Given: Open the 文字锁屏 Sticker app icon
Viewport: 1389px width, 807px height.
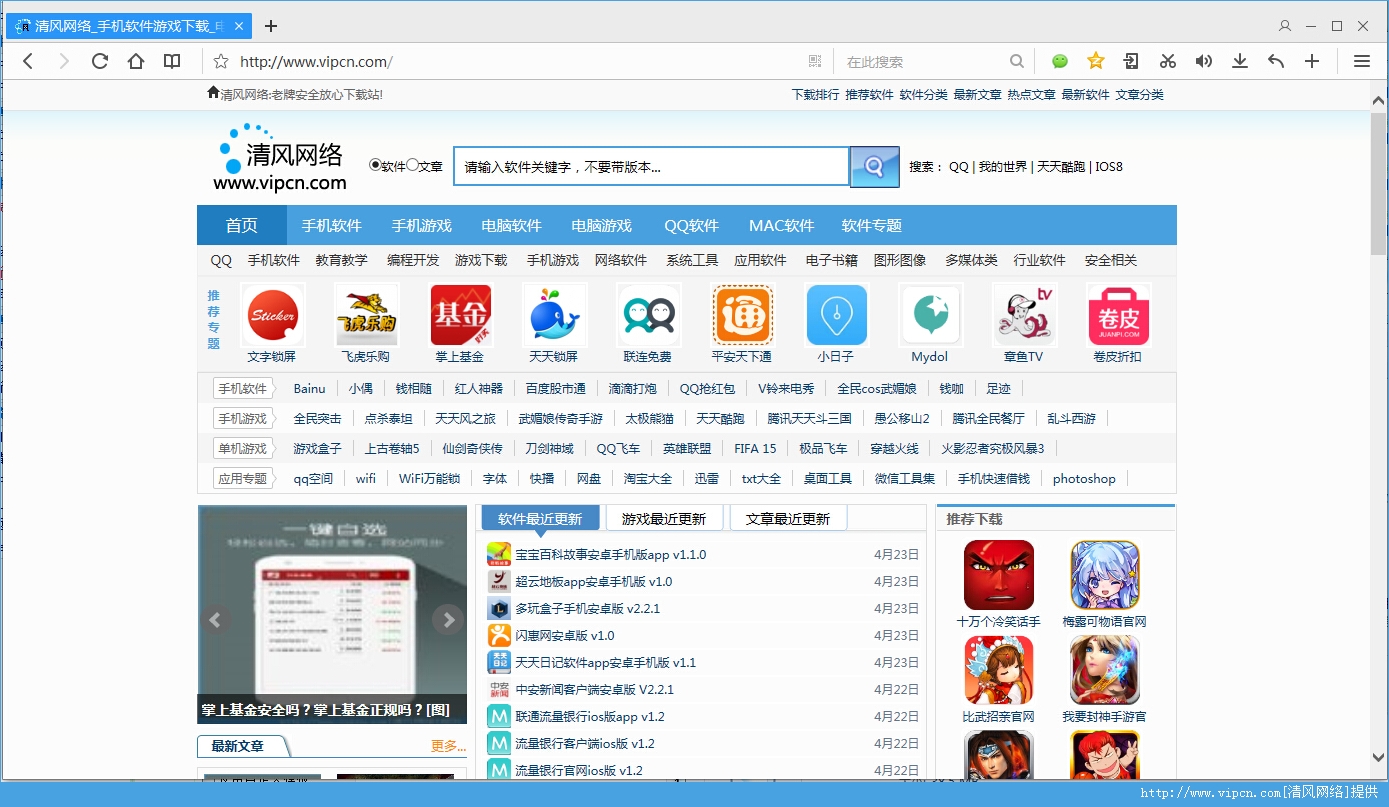Looking at the screenshot, I should tap(272, 314).
